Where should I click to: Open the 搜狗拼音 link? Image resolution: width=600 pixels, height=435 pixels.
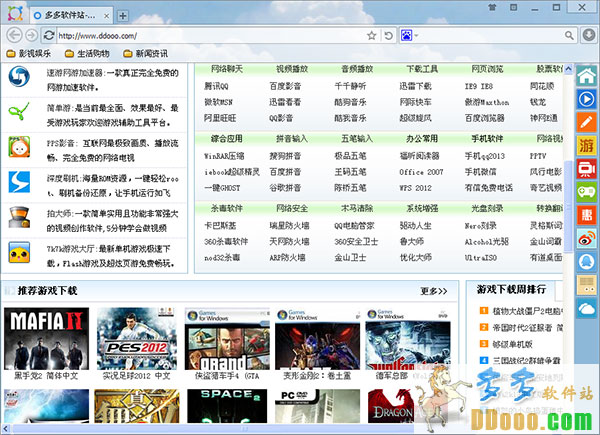click(x=285, y=156)
